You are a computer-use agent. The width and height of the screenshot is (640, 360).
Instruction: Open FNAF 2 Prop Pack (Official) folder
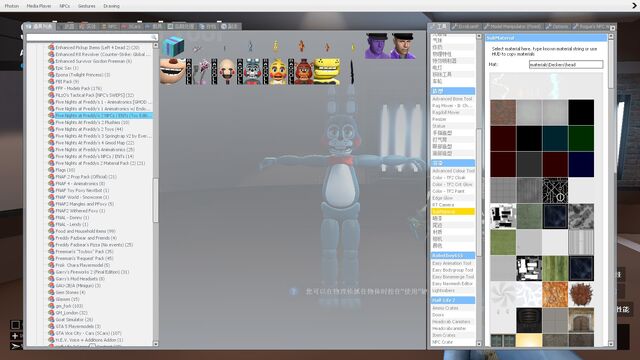pos(86,177)
